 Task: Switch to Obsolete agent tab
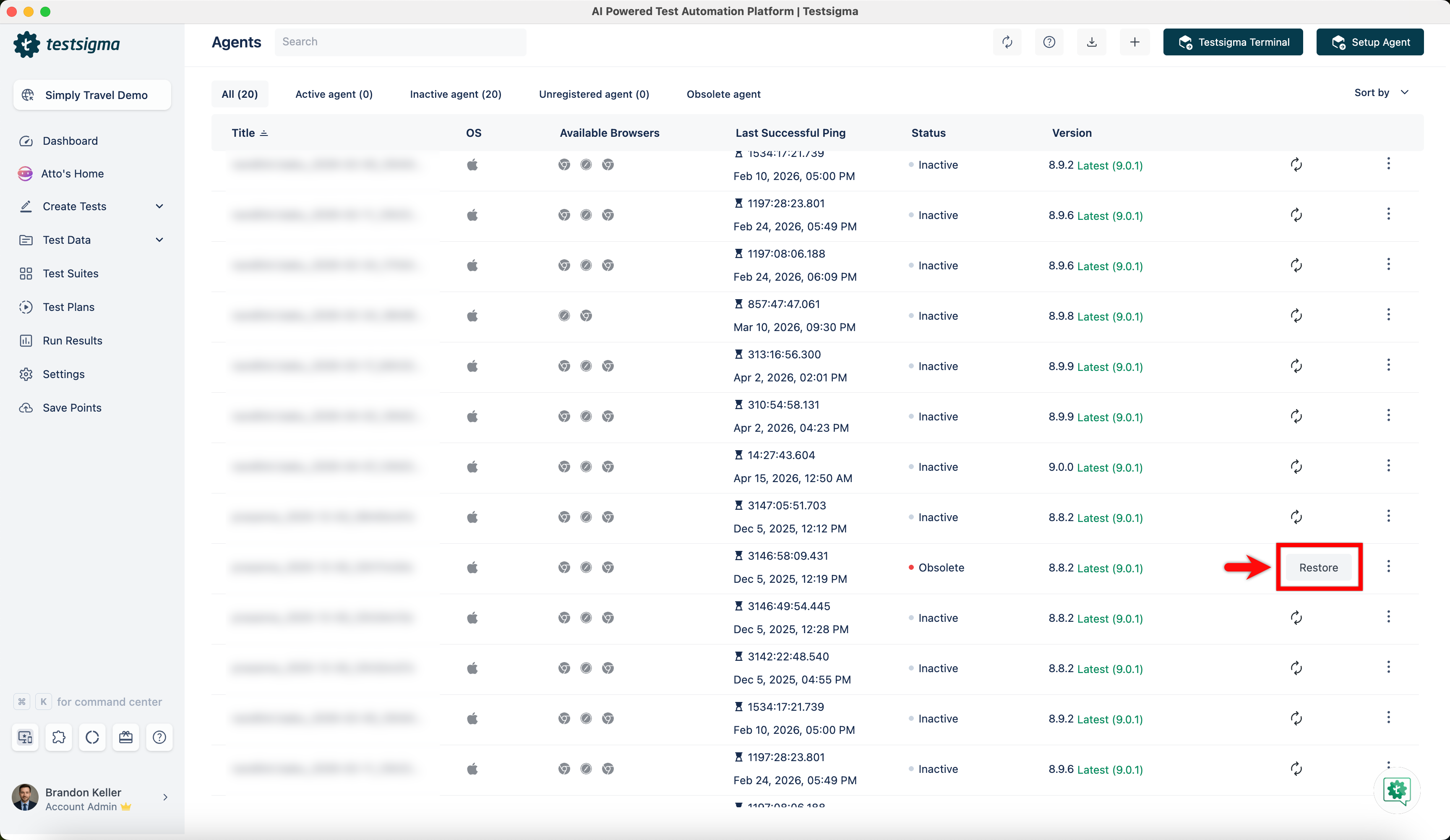[x=723, y=94]
